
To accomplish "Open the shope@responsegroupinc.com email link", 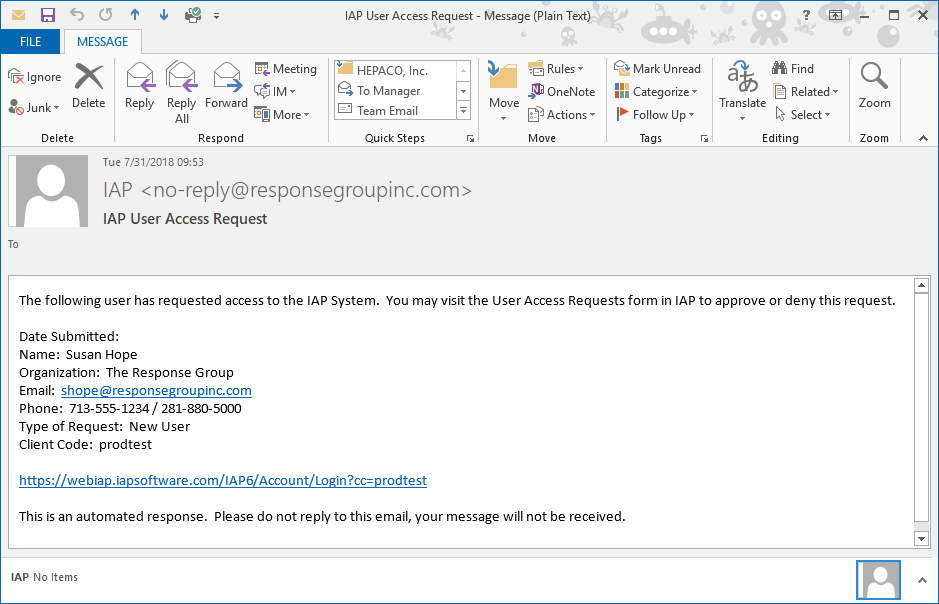I will click(156, 391).
